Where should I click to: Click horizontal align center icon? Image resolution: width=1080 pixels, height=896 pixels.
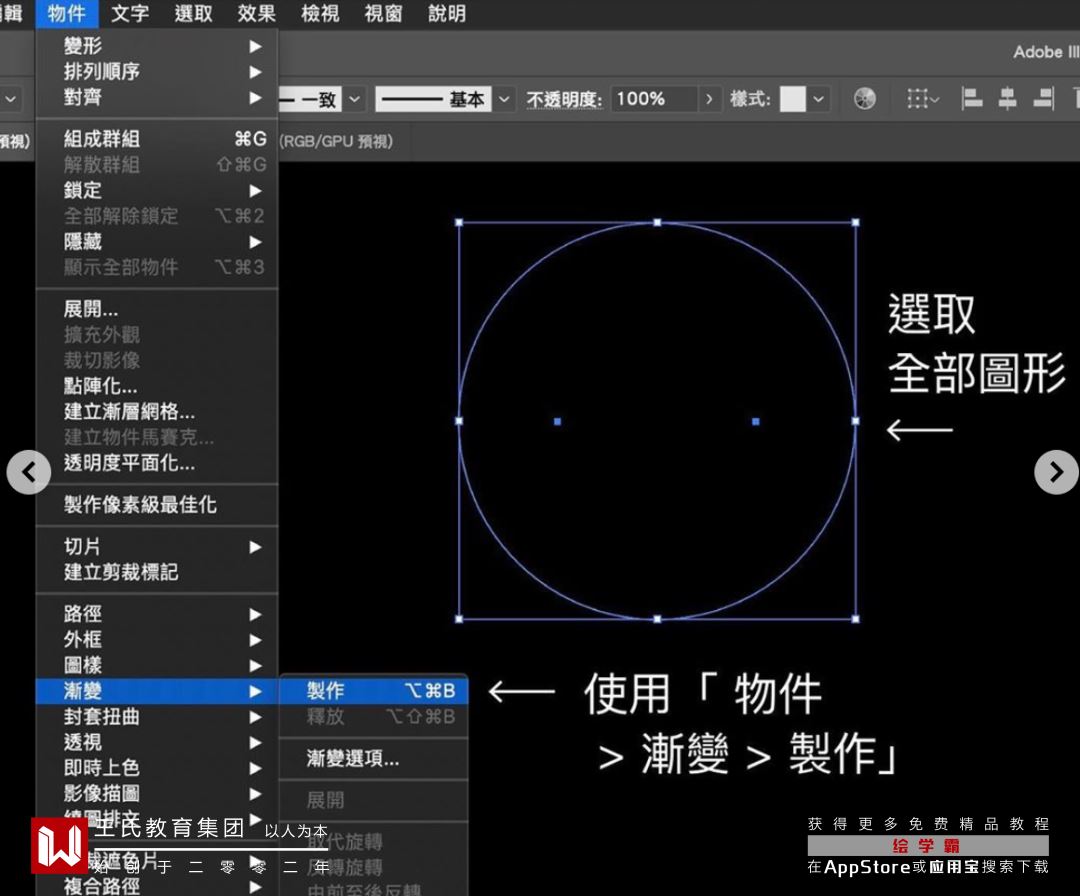(x=1008, y=99)
